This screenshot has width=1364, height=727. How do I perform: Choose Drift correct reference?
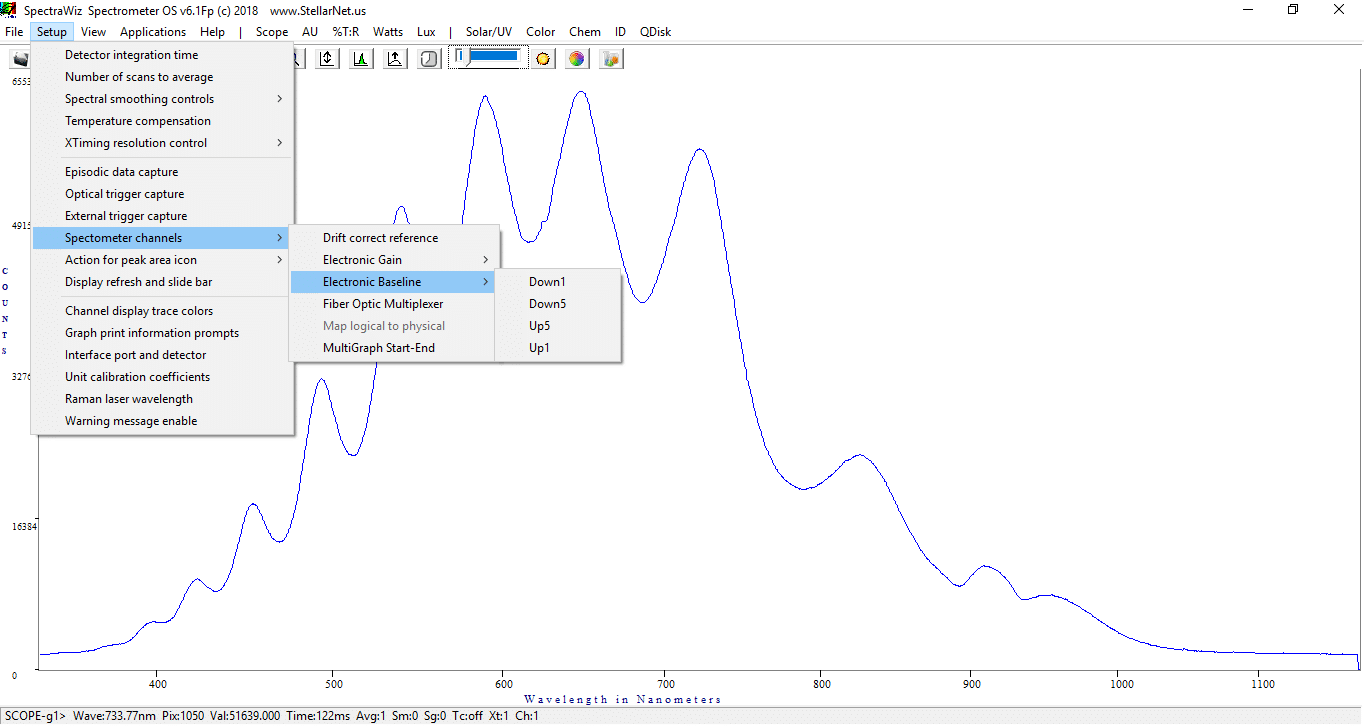click(x=394, y=238)
